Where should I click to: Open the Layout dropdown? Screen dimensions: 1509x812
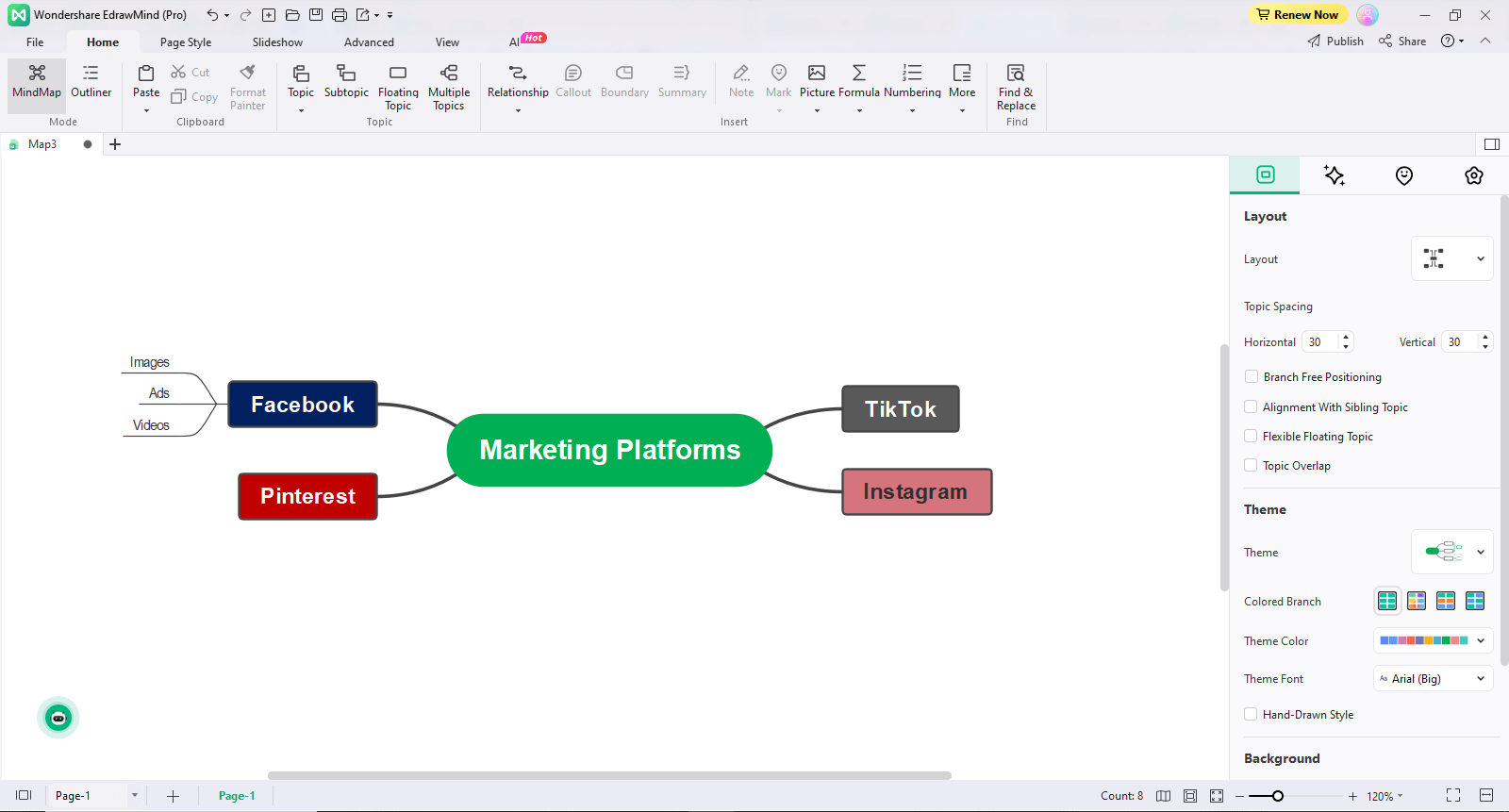(x=1452, y=258)
